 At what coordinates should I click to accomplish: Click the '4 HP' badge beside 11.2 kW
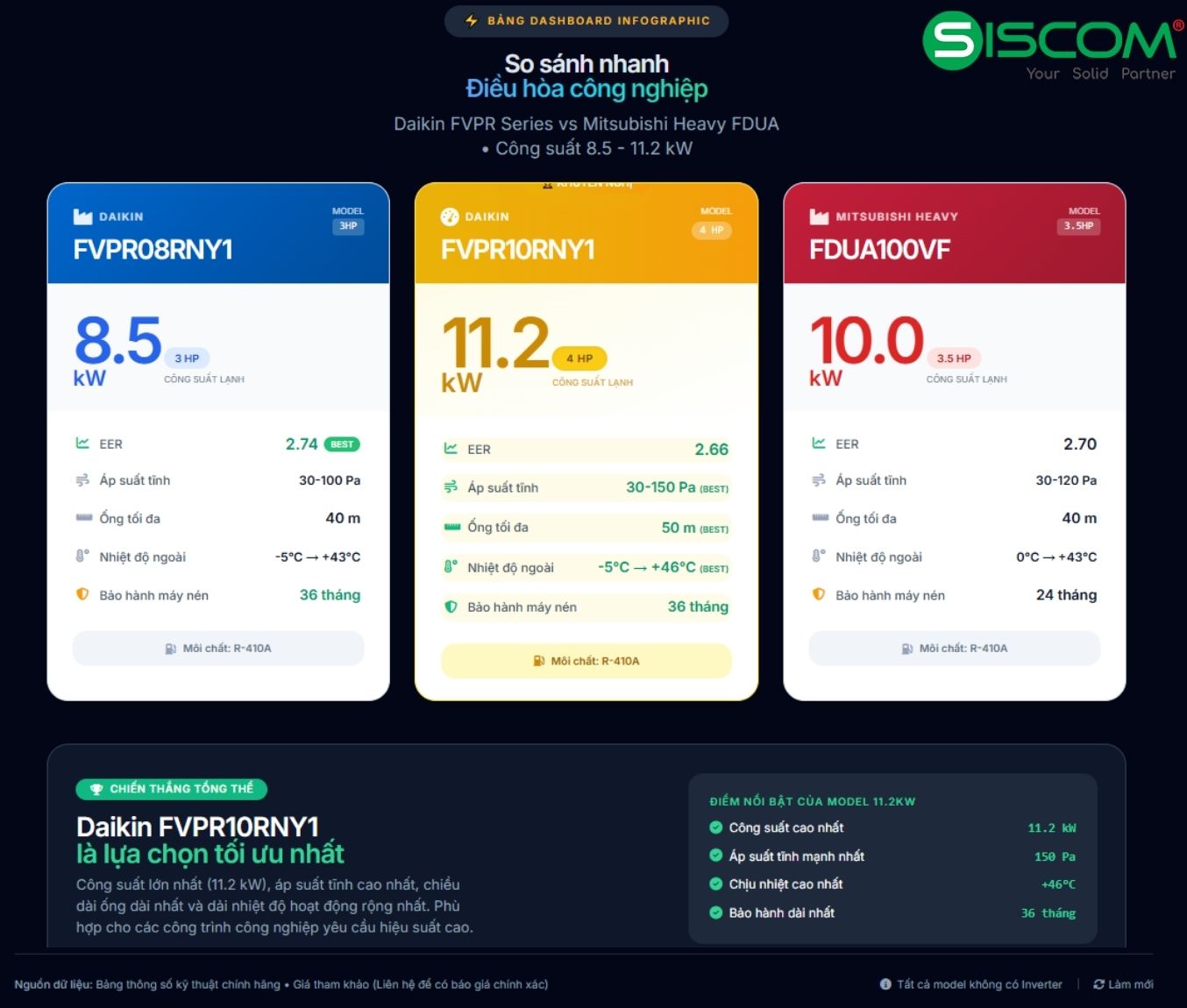(579, 358)
